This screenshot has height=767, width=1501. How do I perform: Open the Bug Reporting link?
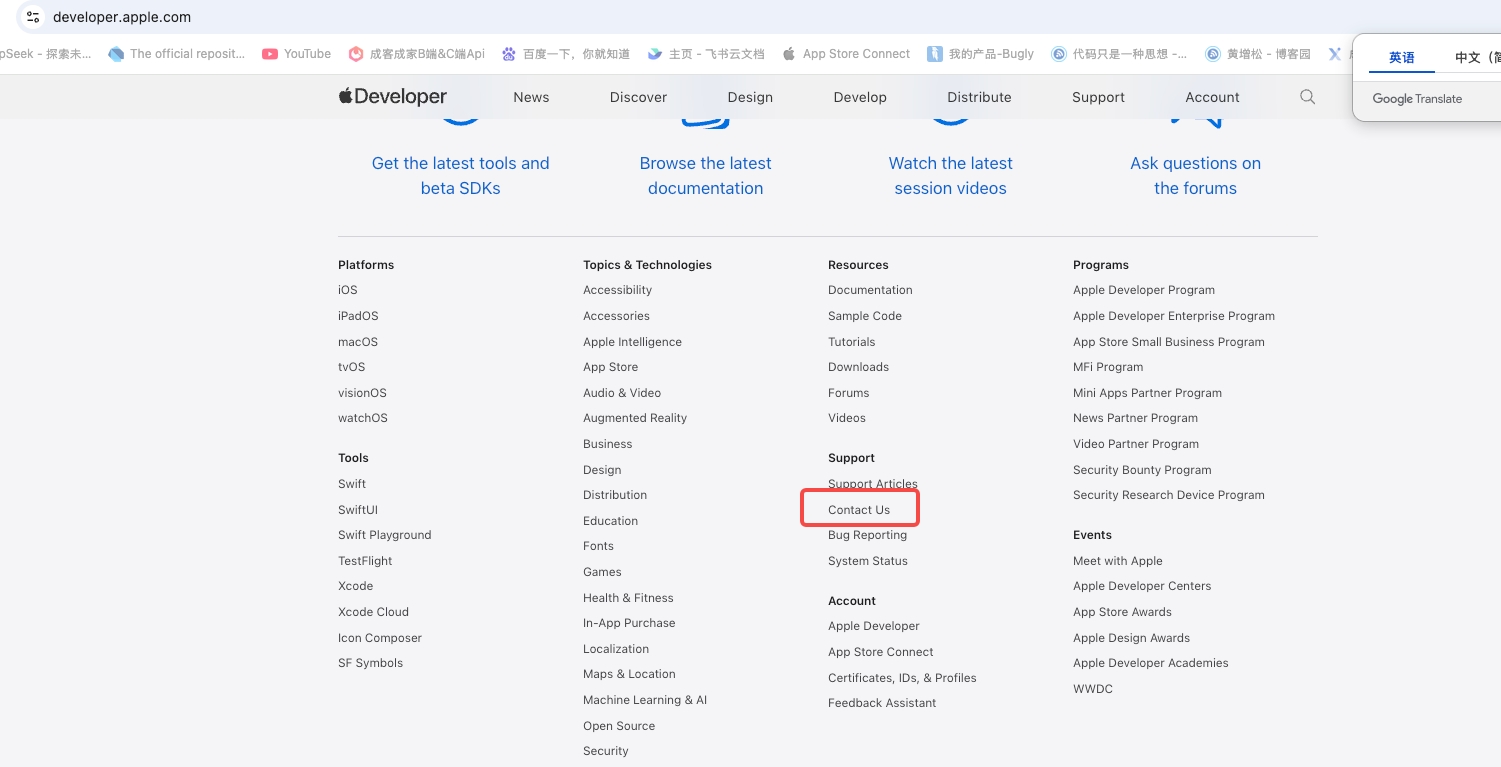(867, 535)
